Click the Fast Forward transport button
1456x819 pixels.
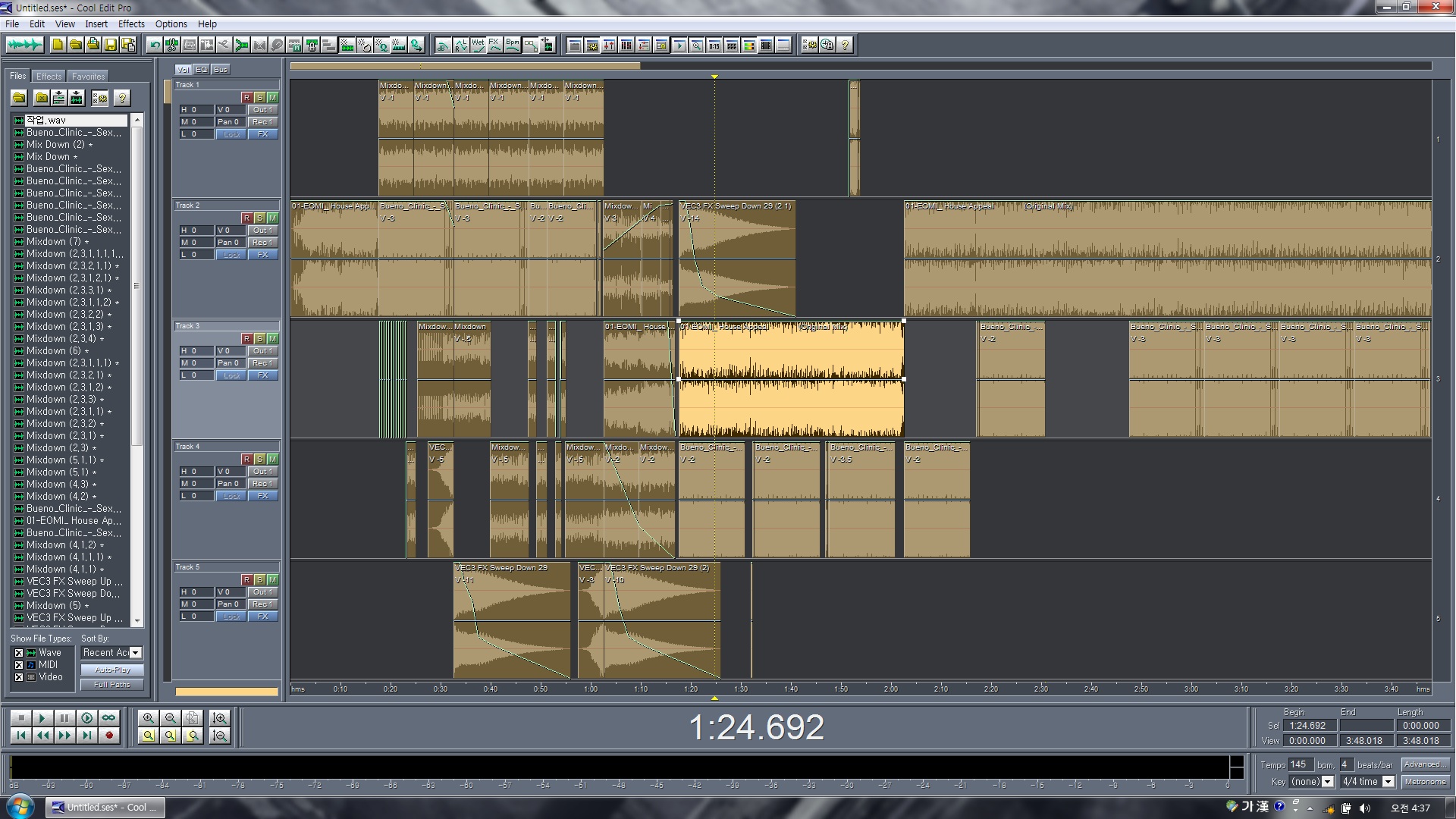[x=64, y=735]
